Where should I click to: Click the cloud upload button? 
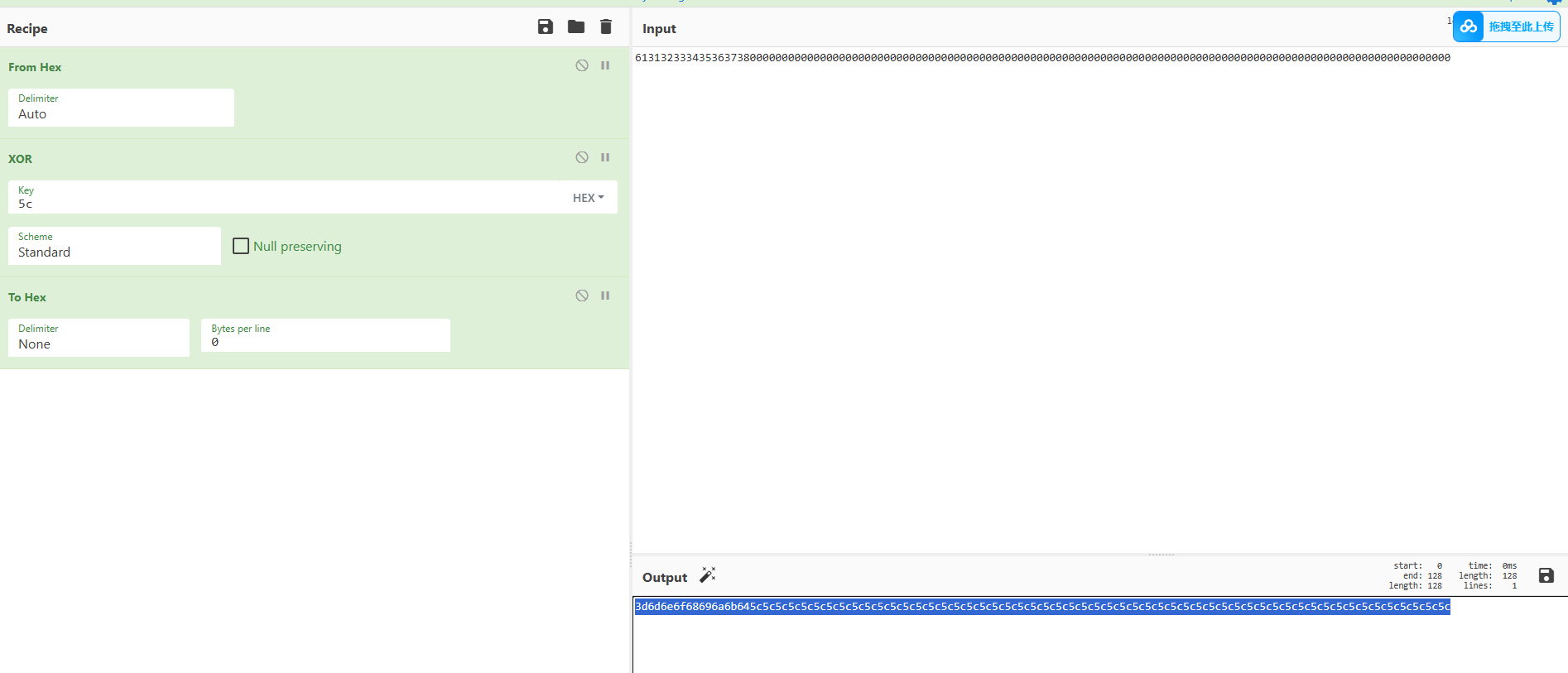[1506, 26]
